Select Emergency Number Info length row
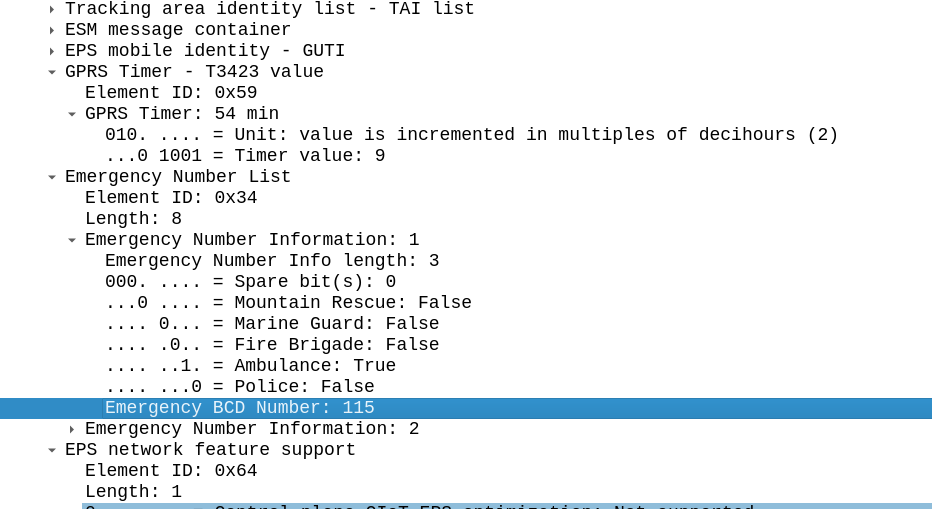932x509 pixels. (x=271, y=261)
